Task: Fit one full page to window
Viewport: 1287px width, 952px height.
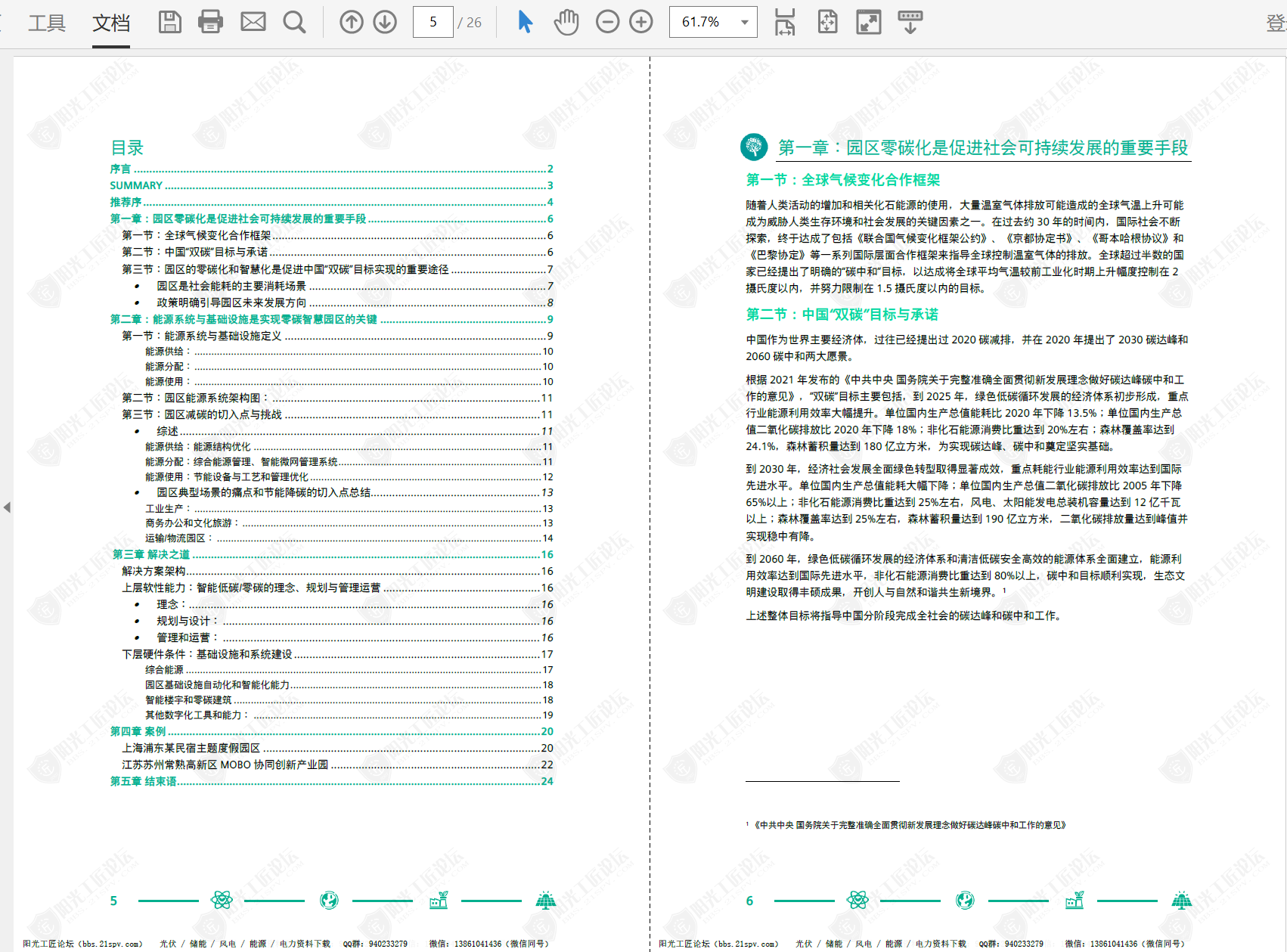Action: pyautogui.click(x=828, y=22)
